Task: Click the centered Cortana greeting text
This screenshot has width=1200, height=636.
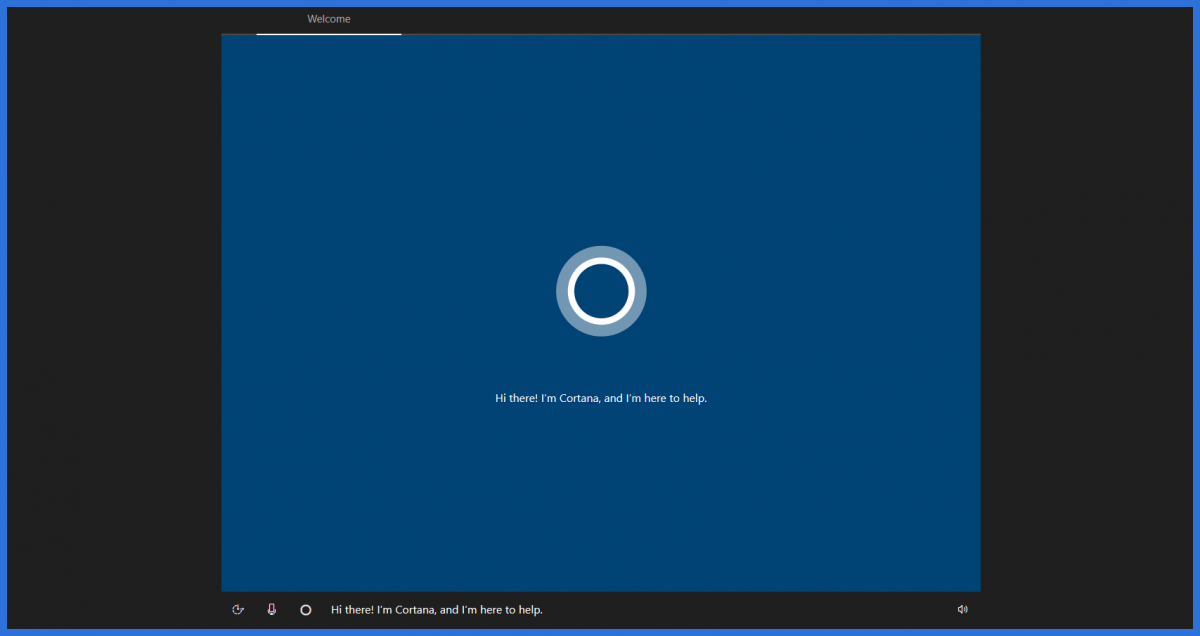Action: (x=601, y=398)
